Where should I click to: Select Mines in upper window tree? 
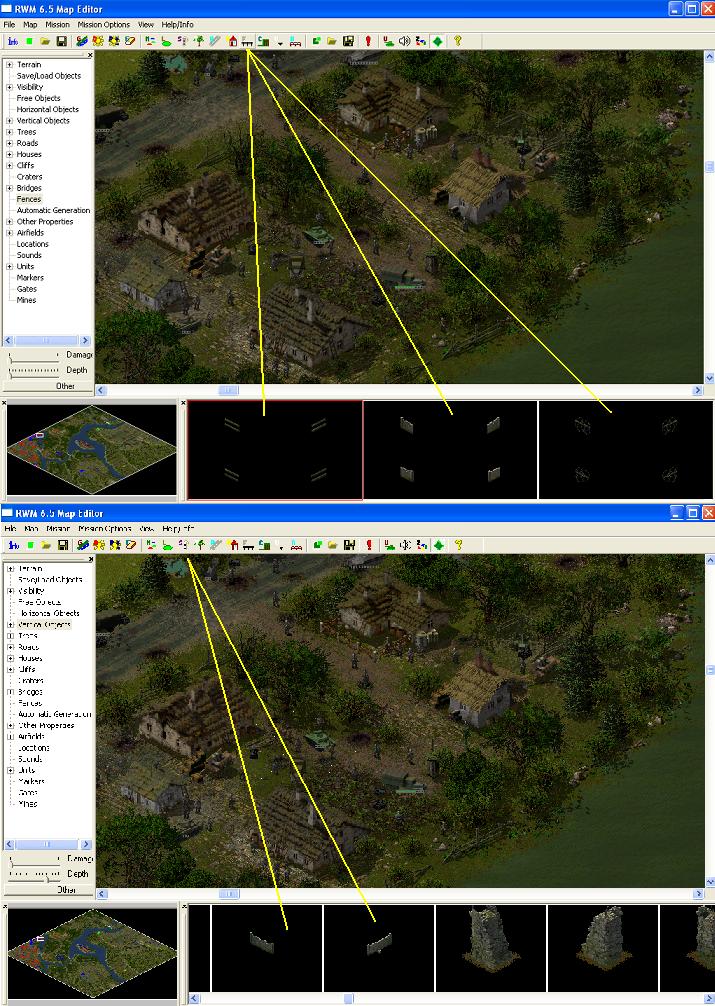pos(26,300)
